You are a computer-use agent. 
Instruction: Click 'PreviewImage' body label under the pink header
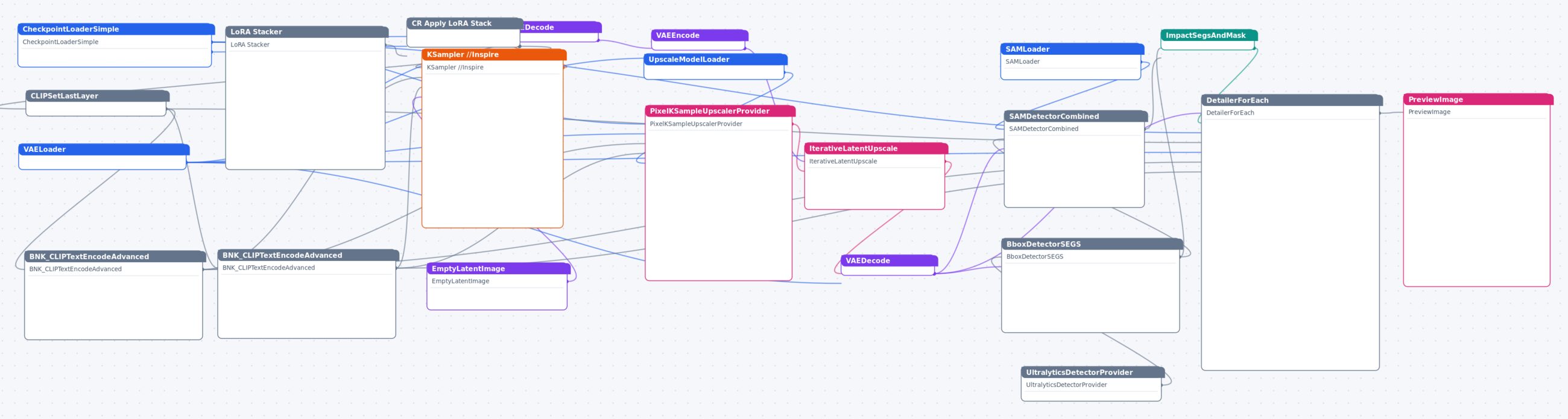pos(1429,113)
